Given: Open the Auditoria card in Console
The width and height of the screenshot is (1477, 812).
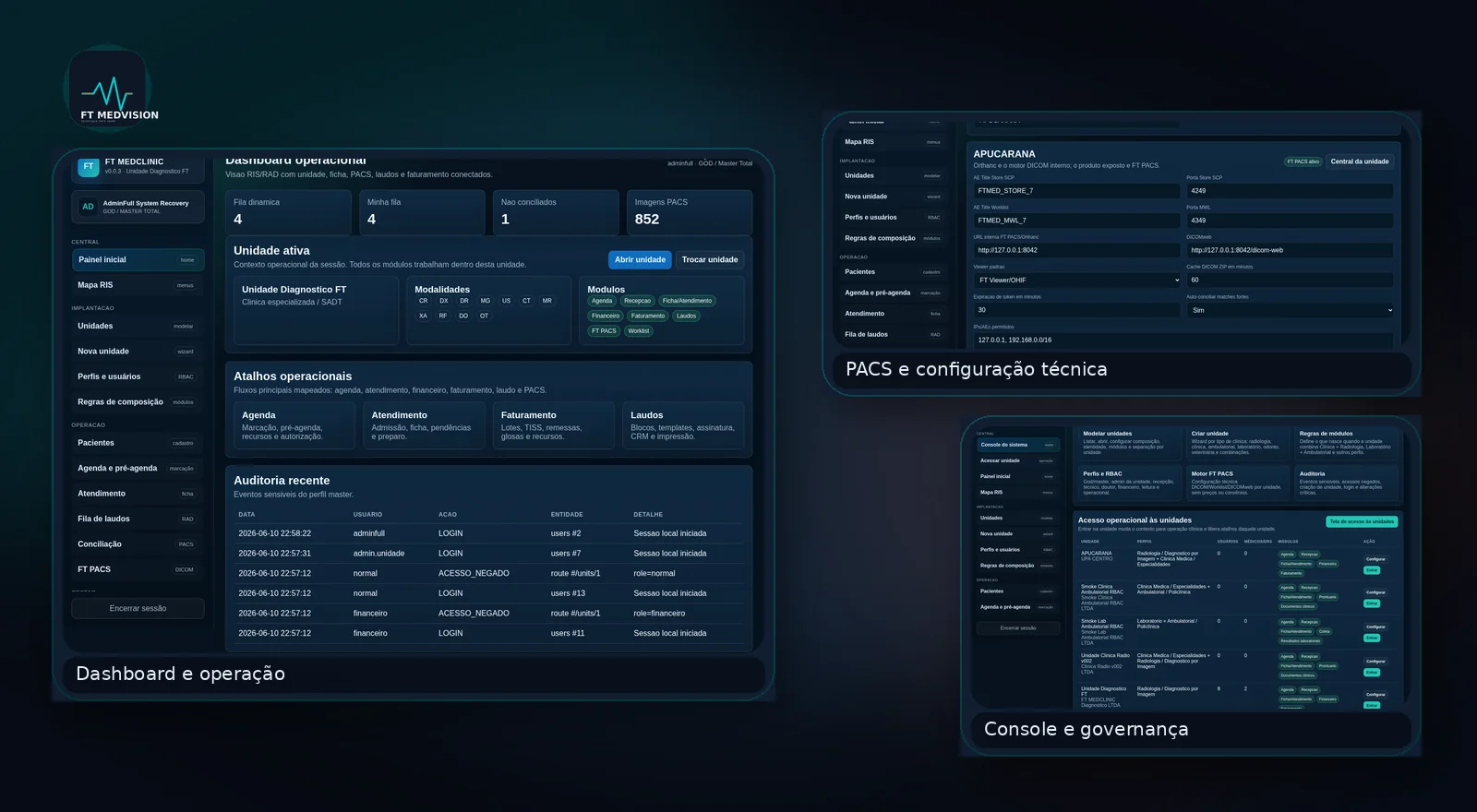Looking at the screenshot, I should [1345, 484].
